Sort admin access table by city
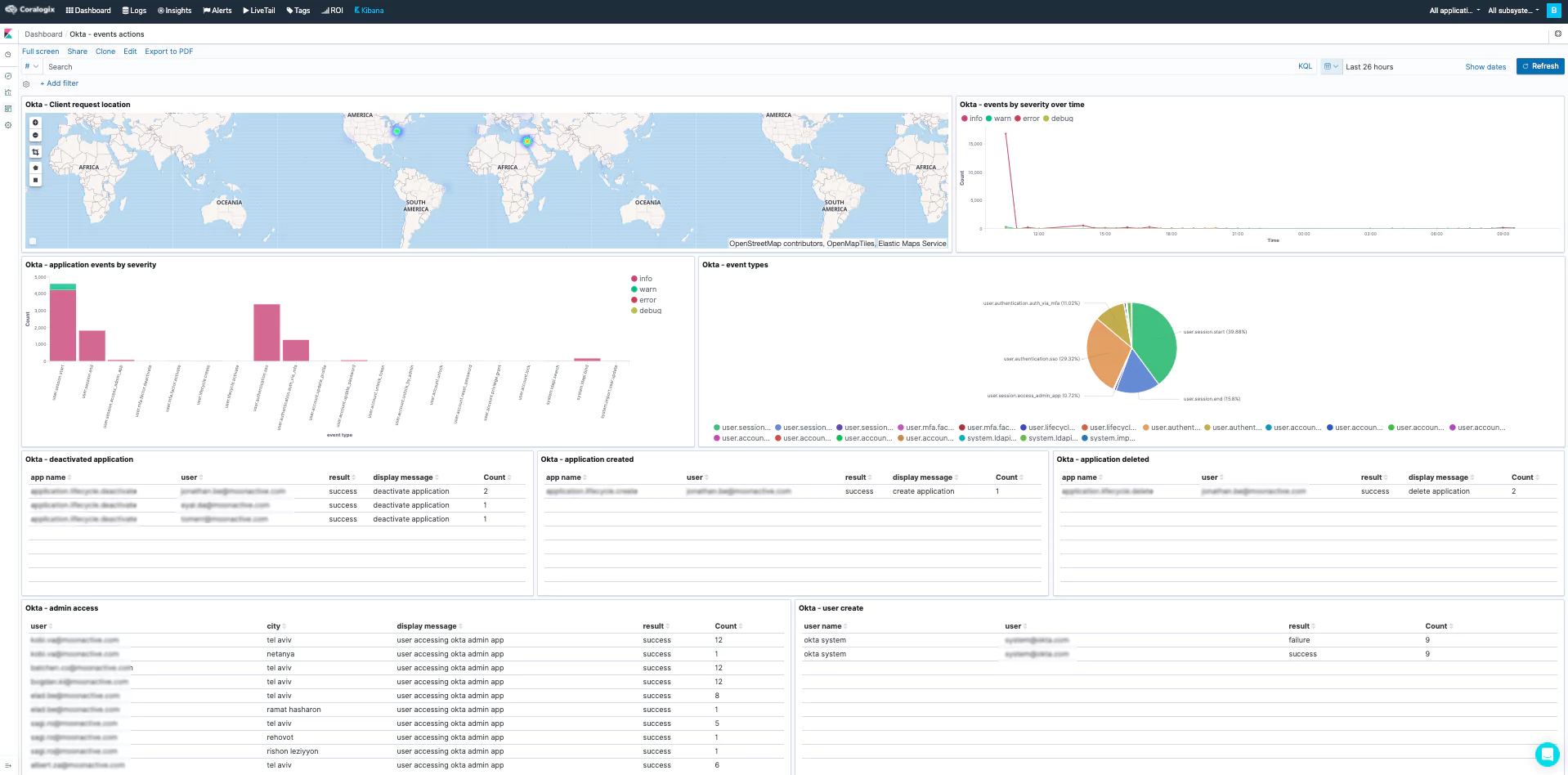The height and width of the screenshot is (775, 1568). [276, 626]
